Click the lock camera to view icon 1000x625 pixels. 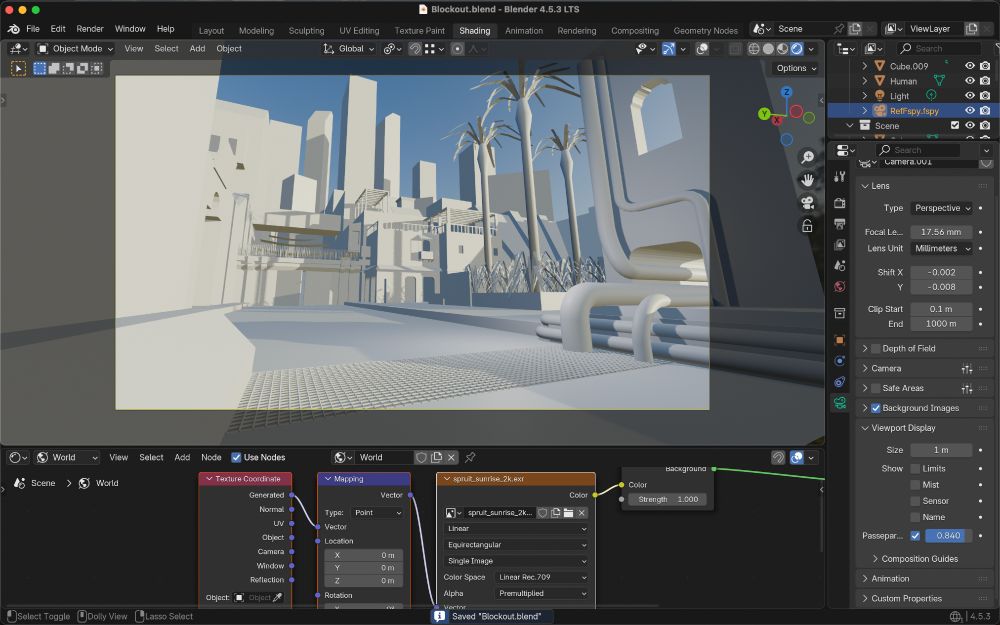(x=807, y=226)
